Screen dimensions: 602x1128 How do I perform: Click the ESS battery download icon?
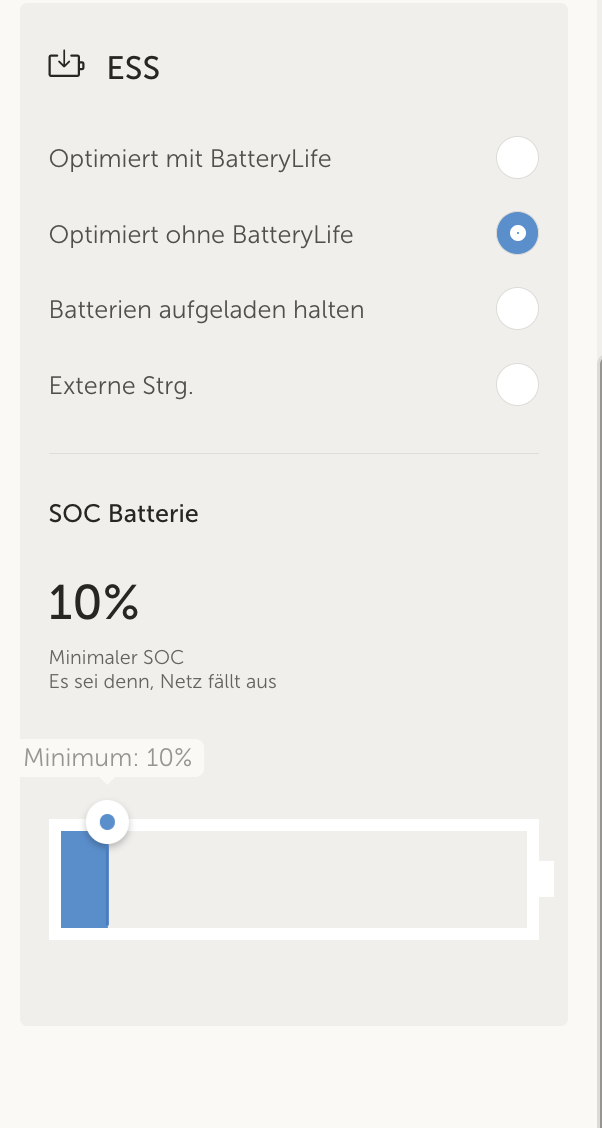[x=66, y=66]
